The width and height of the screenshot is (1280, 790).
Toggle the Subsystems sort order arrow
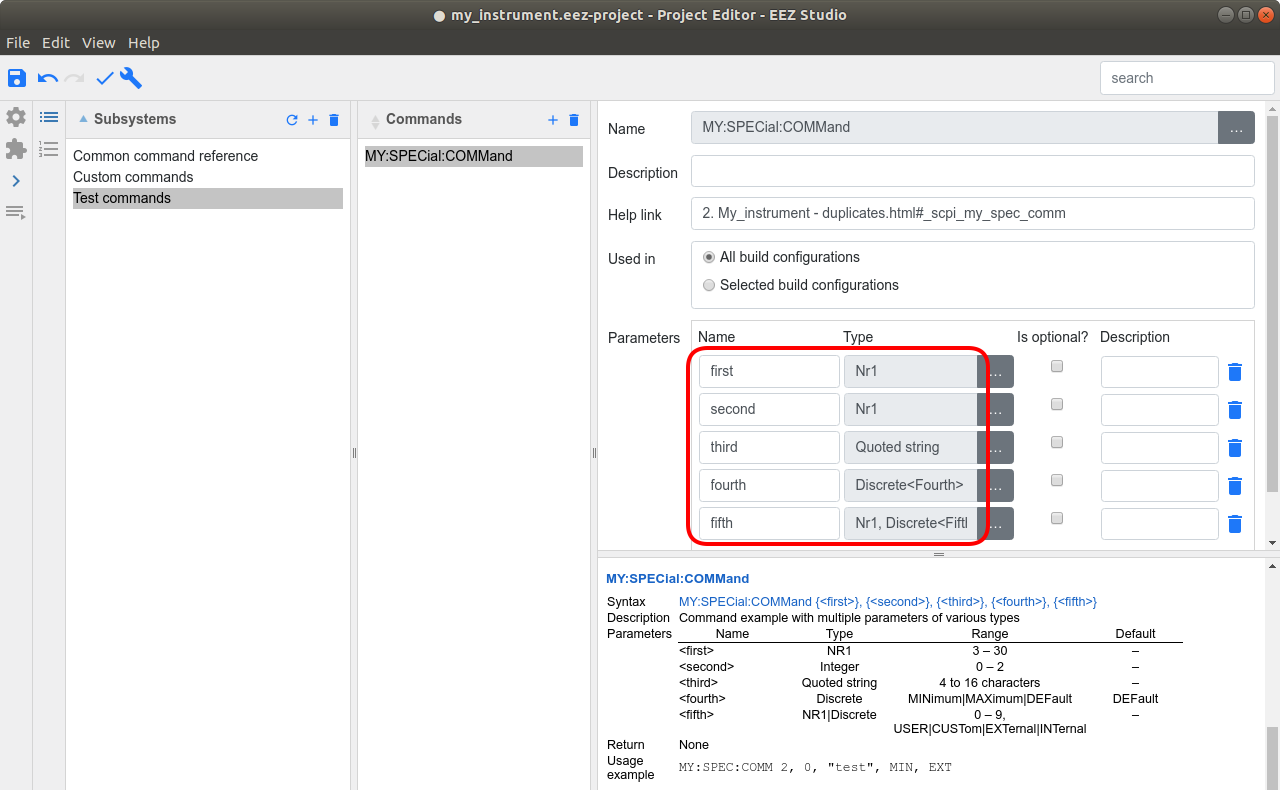click(83, 118)
